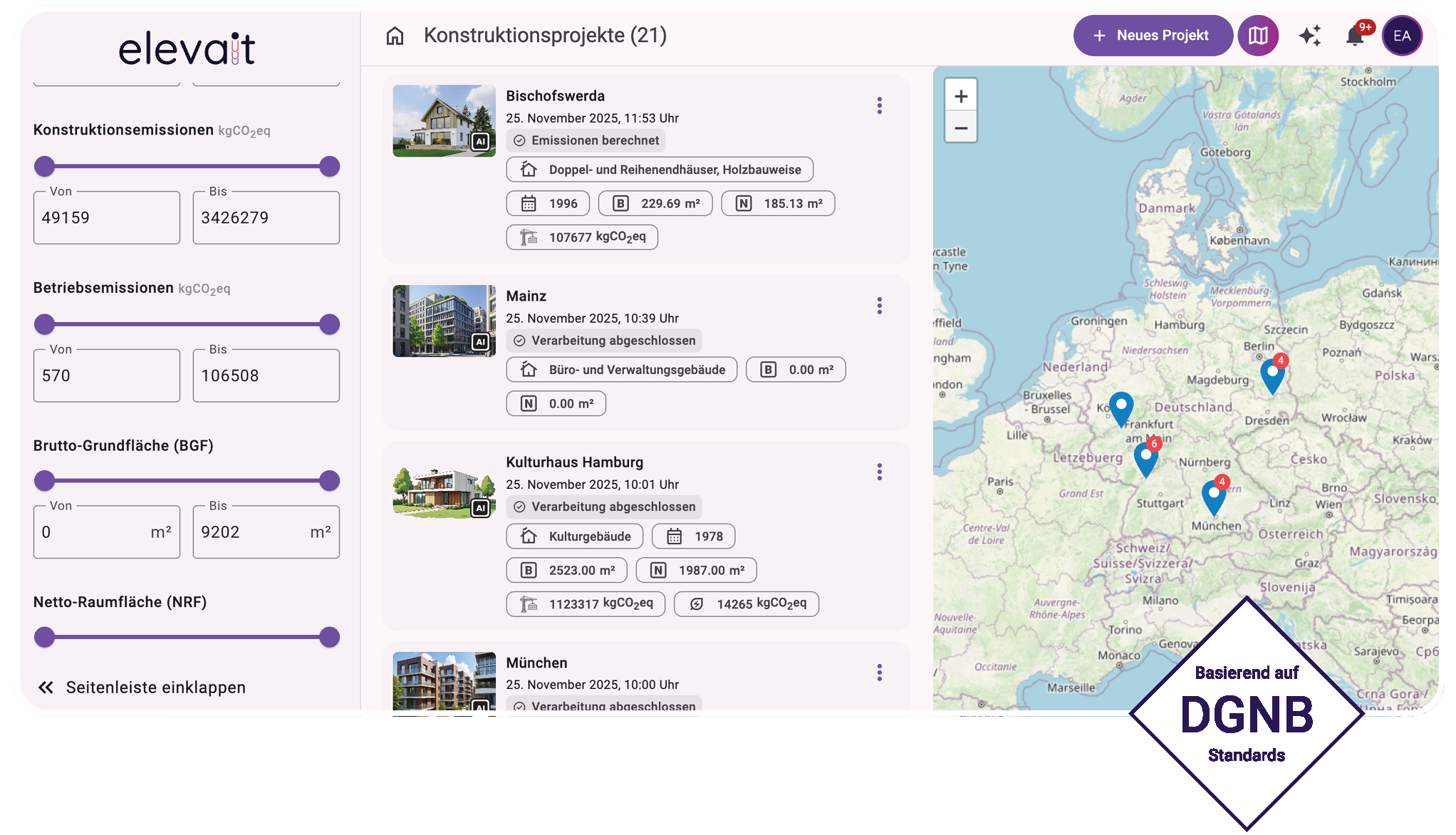Open the options menu on the München card
The width and height of the screenshot is (1456, 835).
[880, 673]
